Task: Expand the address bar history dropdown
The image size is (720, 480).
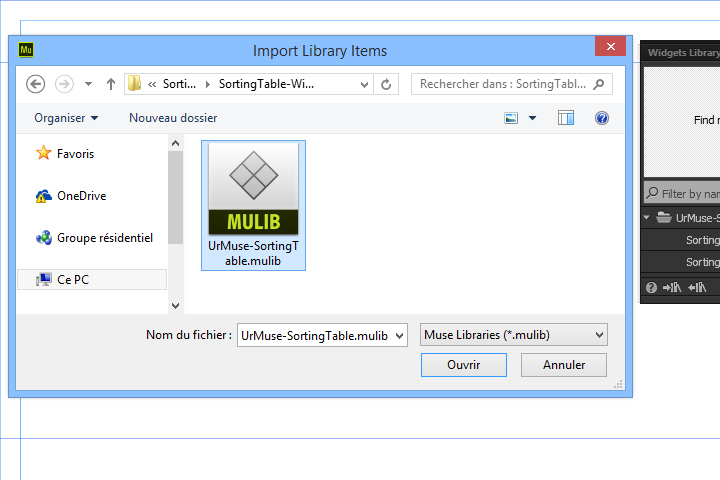Action: point(364,85)
